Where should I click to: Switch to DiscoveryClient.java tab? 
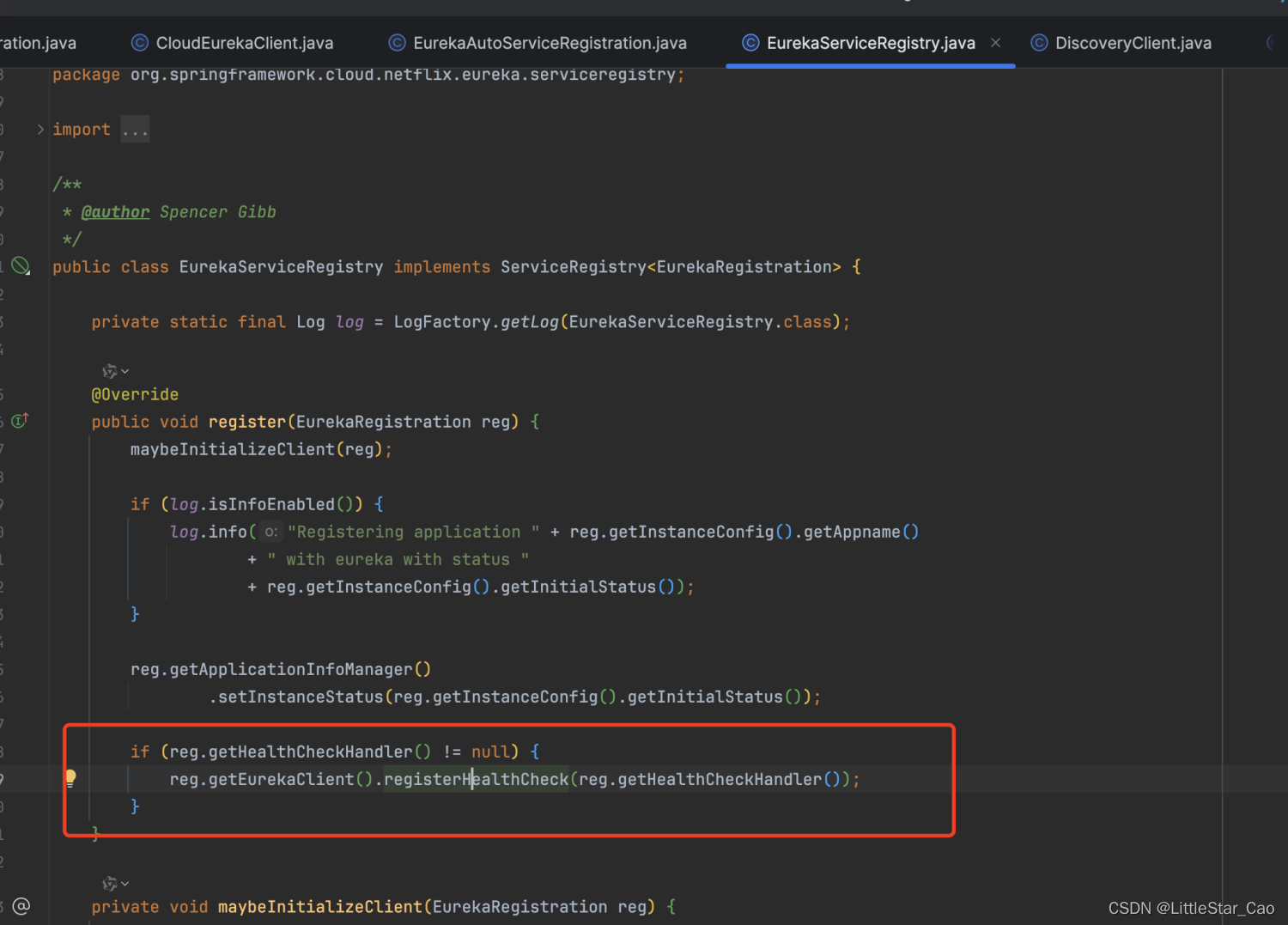coord(1121,43)
